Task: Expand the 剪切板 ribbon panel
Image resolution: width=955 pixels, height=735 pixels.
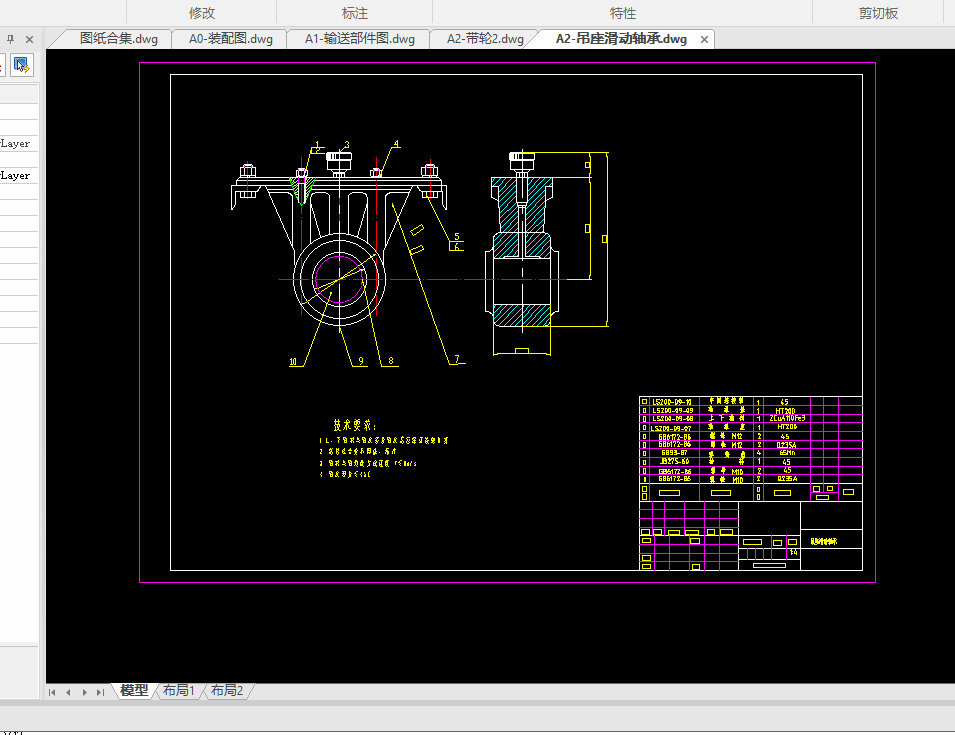Action: 878,12
